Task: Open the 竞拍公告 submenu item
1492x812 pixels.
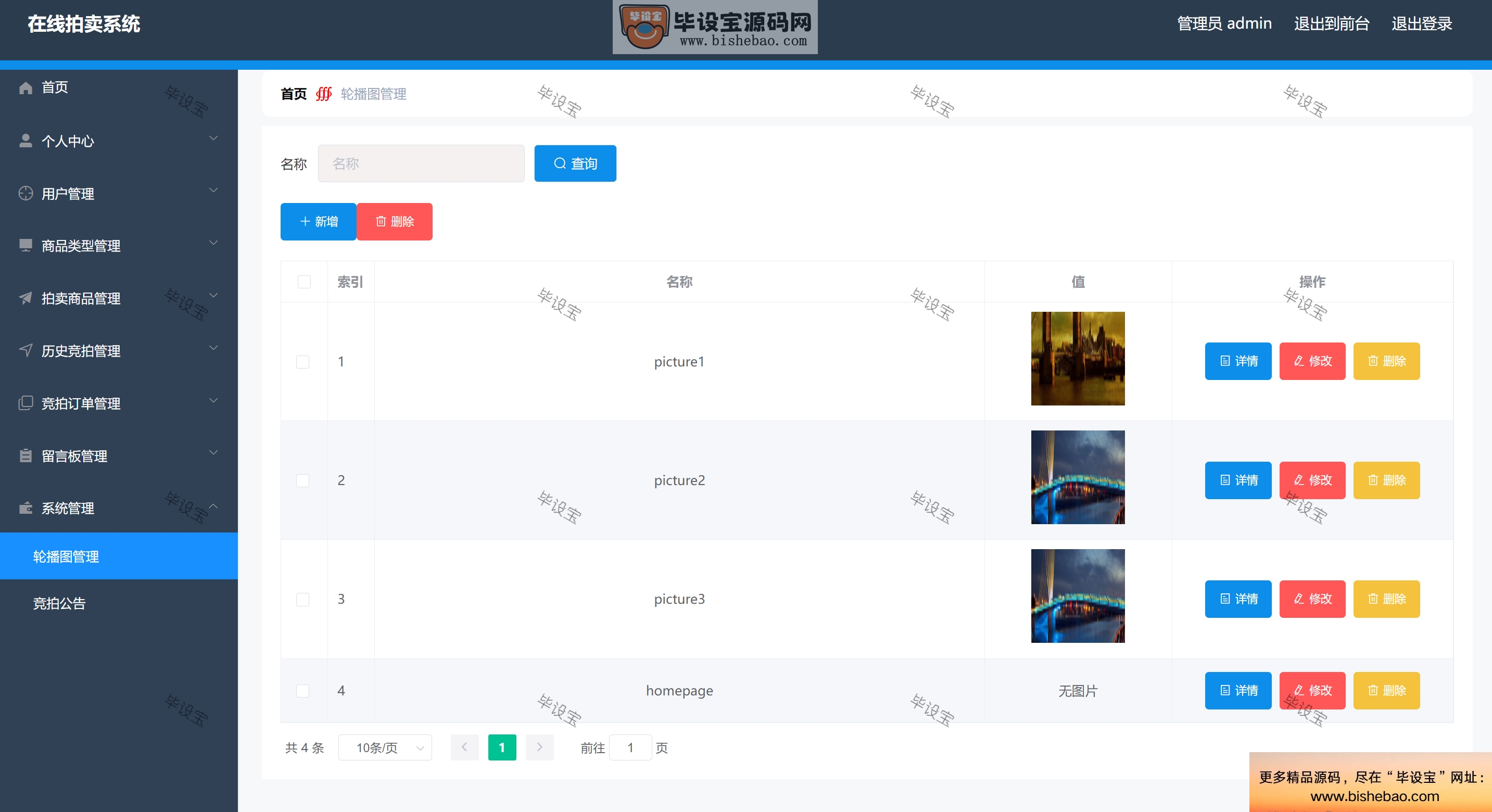Action: click(59, 603)
